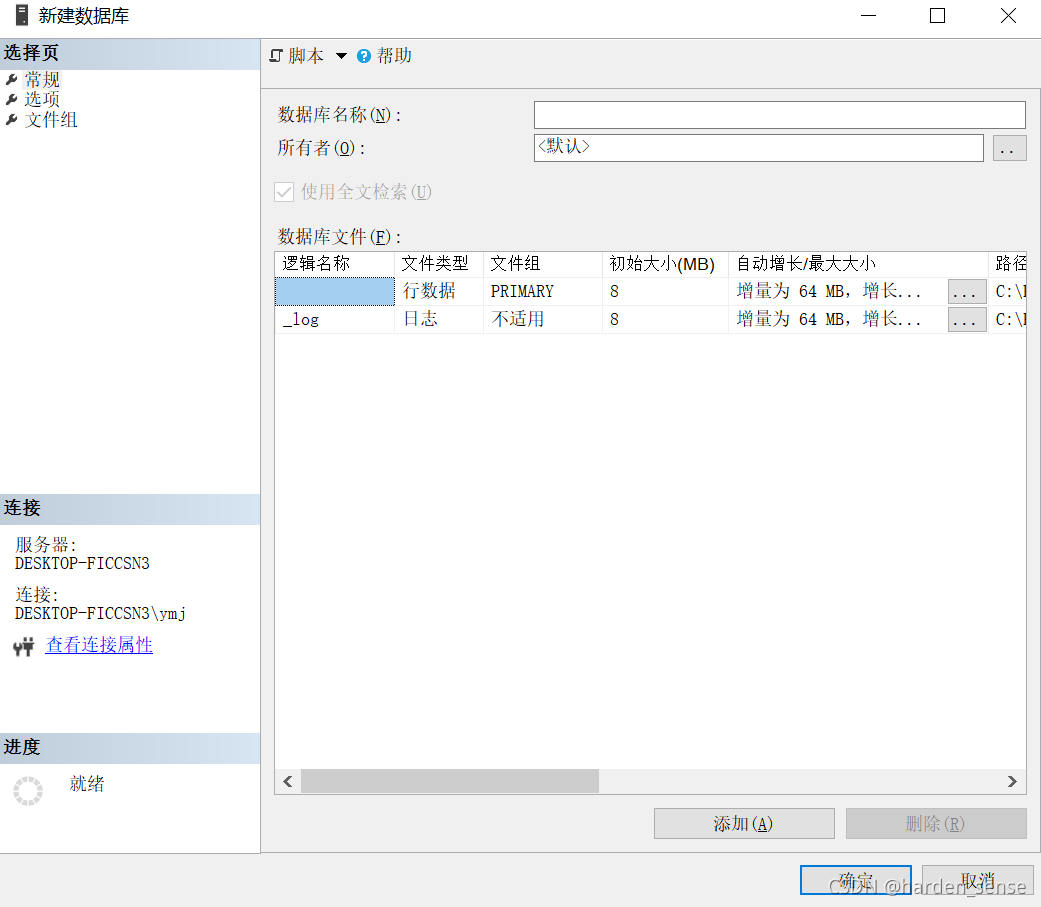Screen dimensions: 1041x907
Task: Click path cell in 行数据 row
Action: [1008, 291]
